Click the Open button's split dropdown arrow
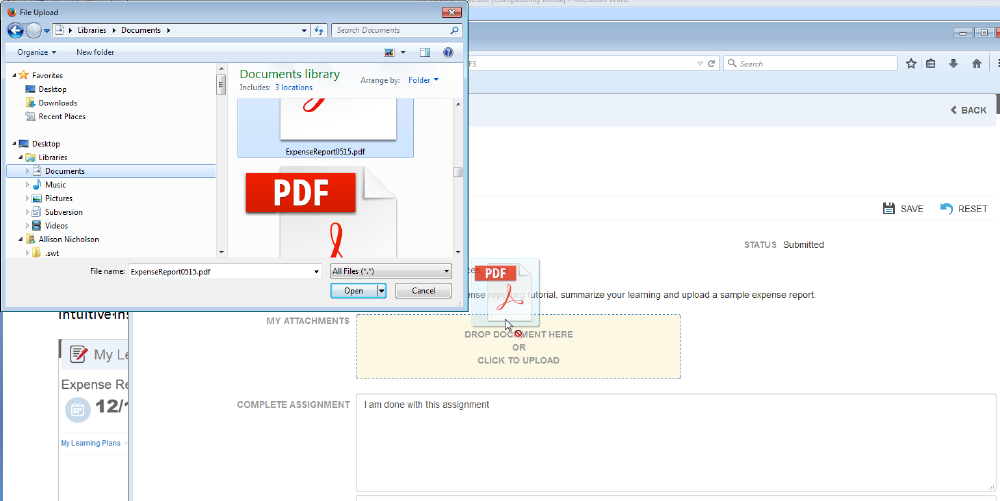The image size is (1000, 501). tap(381, 291)
